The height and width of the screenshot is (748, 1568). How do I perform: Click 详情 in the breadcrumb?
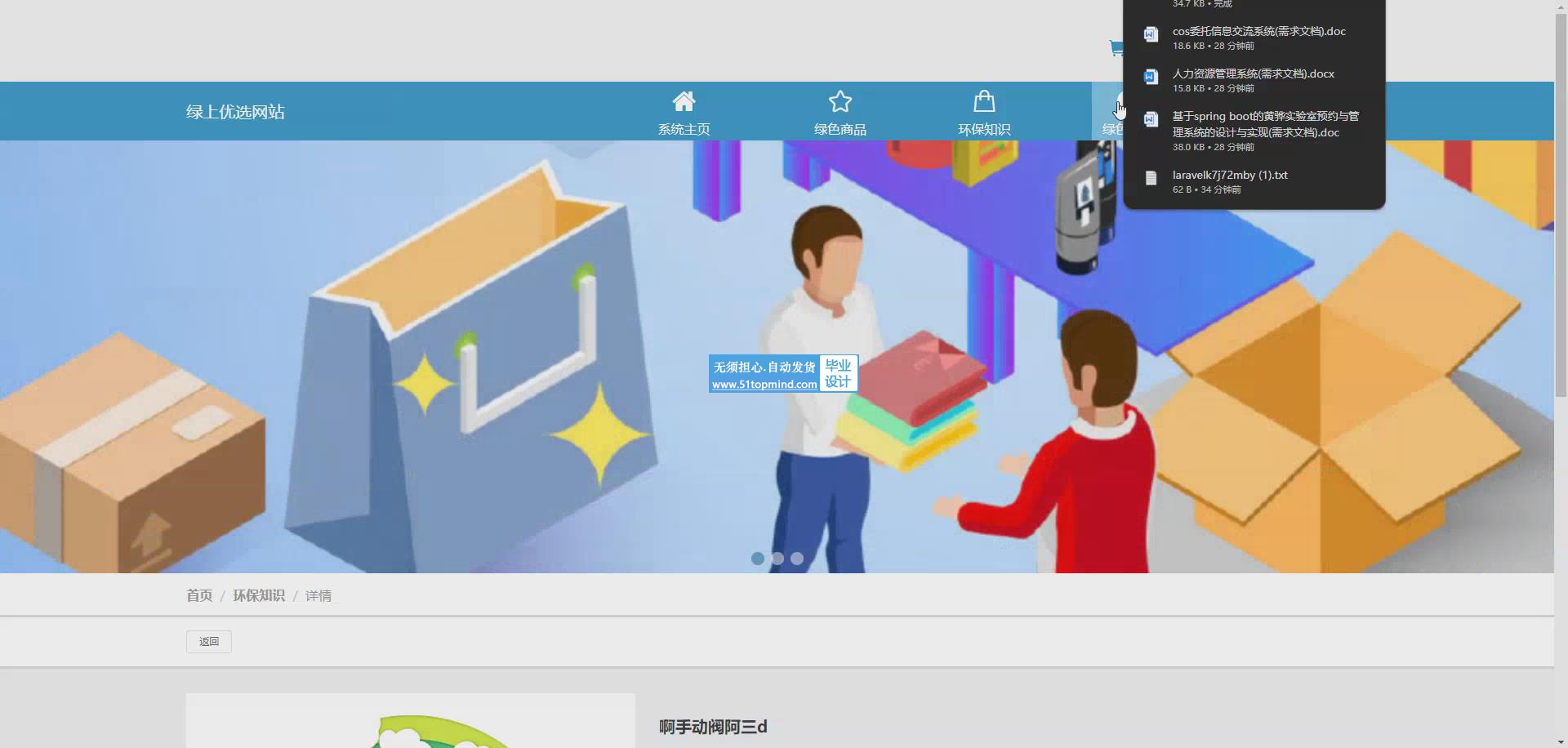[318, 596]
